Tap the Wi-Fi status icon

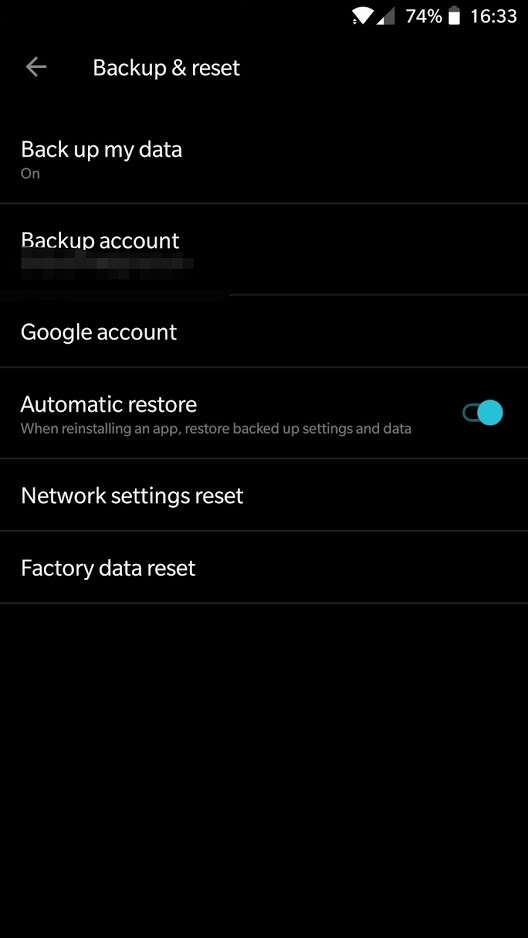click(362, 16)
